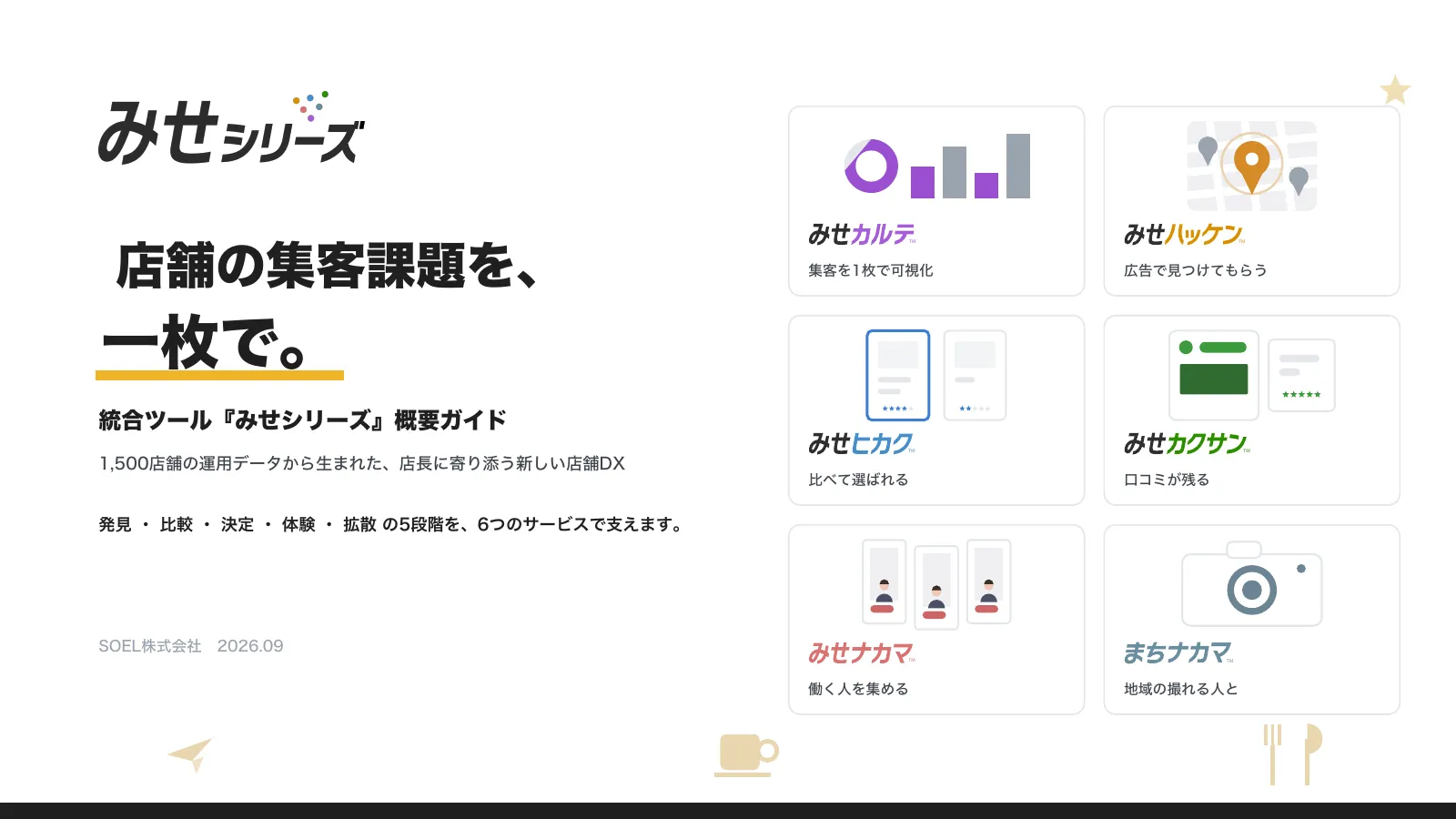
Task: Click the text 口コミが残る
Action: tap(1167, 480)
